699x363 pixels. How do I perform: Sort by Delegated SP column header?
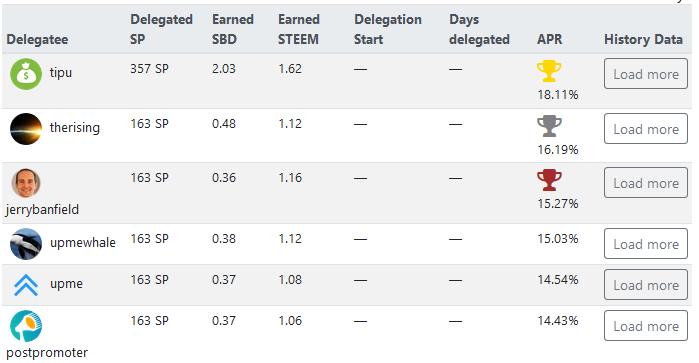161,29
